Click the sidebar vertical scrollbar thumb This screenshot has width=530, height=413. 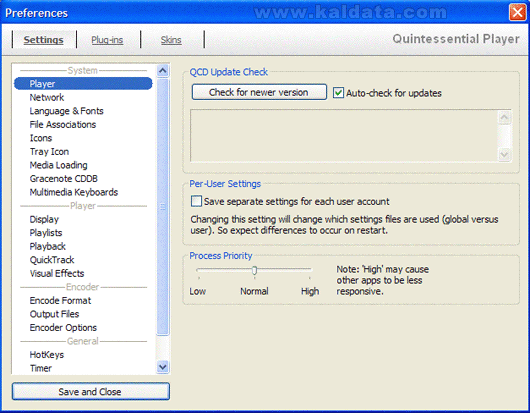163,206
